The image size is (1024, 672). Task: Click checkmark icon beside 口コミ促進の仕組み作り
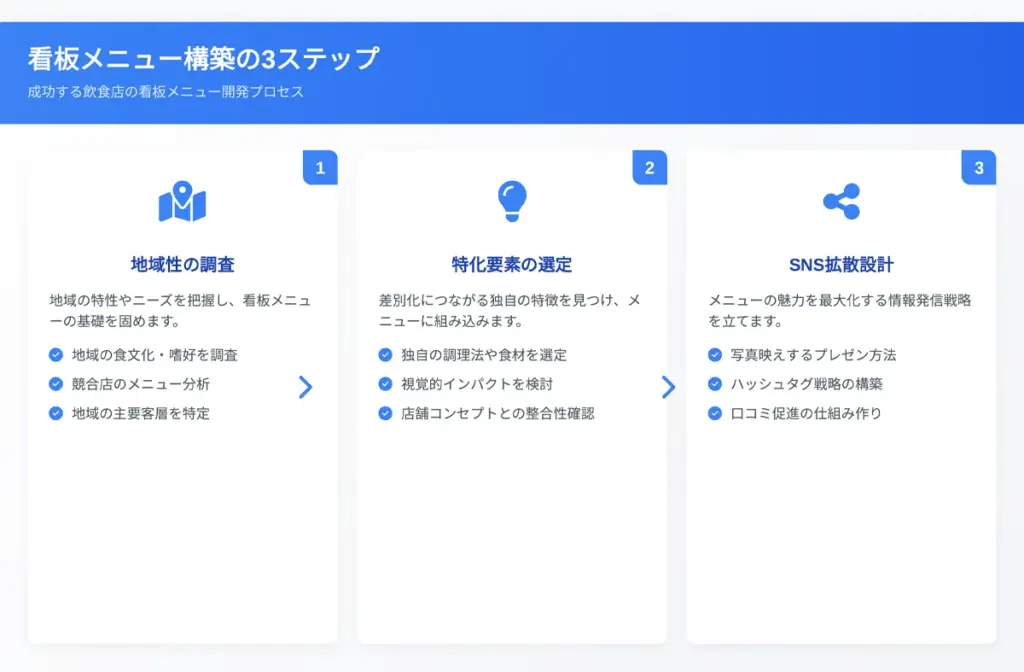tap(715, 413)
